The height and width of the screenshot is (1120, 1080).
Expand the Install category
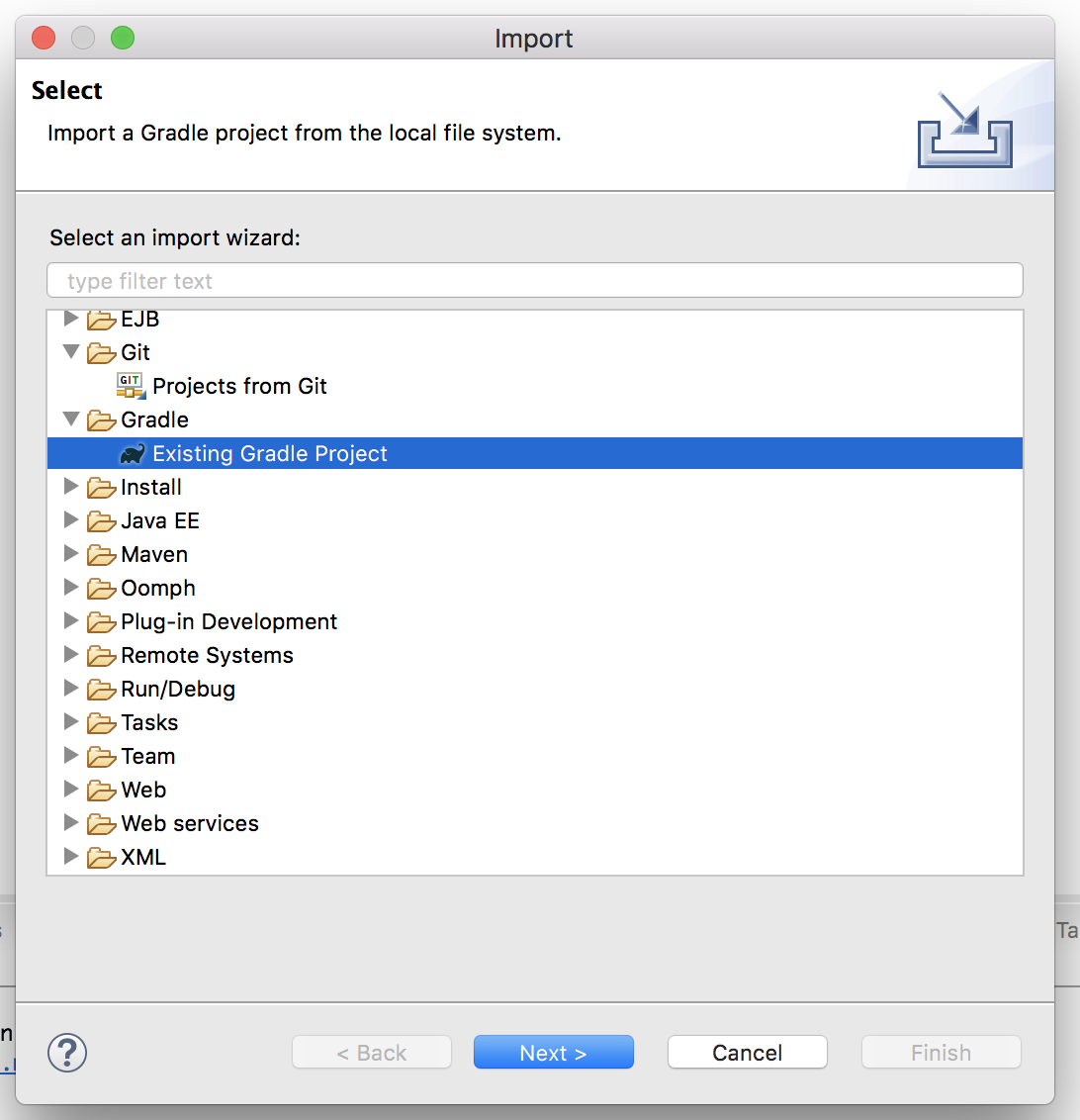coord(71,487)
